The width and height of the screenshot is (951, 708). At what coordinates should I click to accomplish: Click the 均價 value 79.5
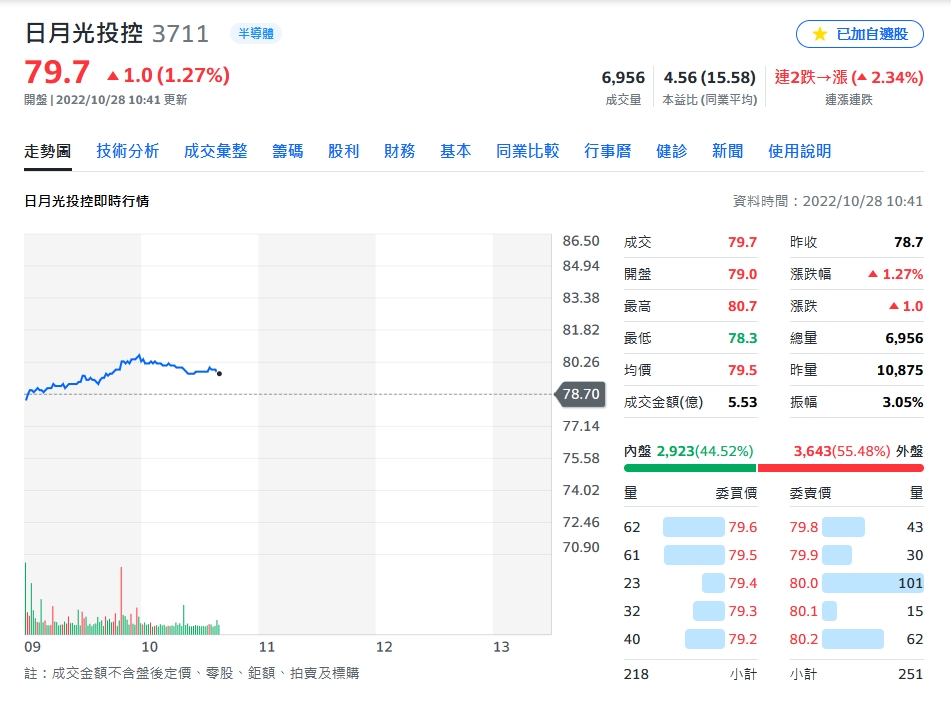(742, 370)
